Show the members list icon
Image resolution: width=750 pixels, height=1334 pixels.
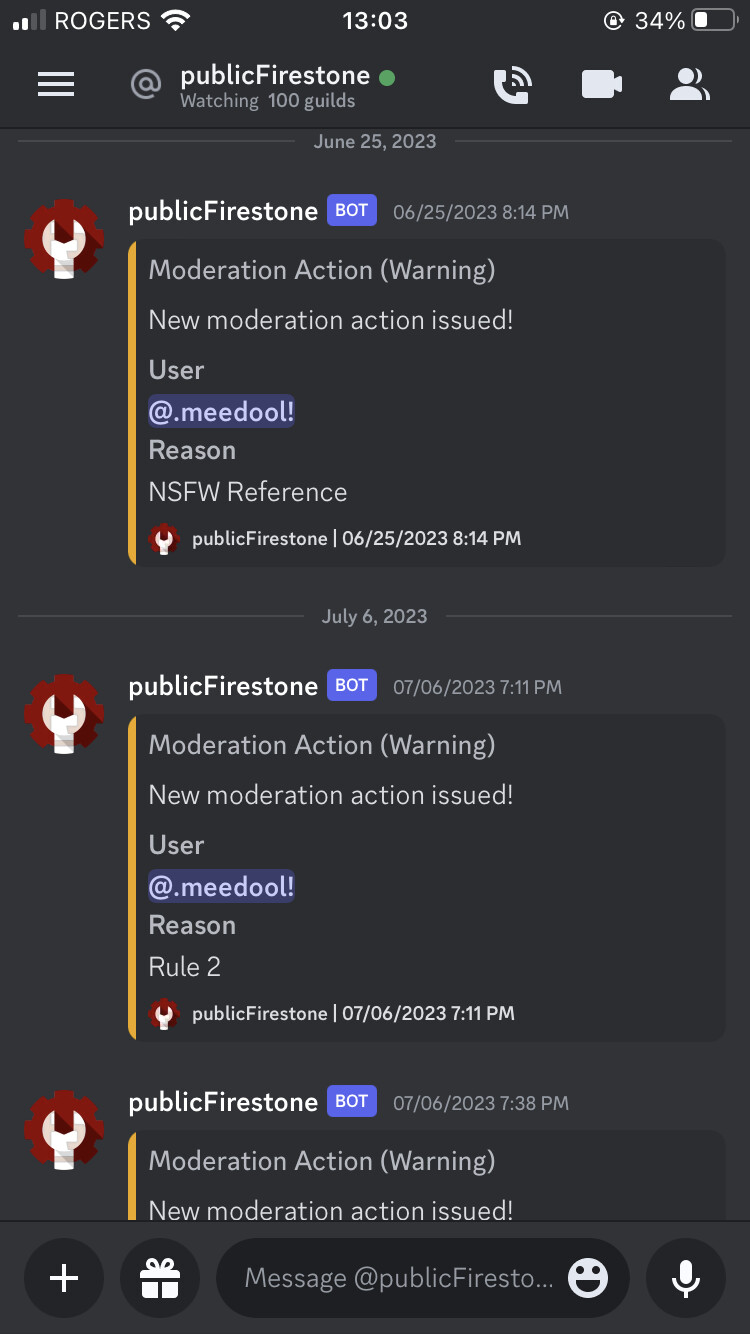689,85
